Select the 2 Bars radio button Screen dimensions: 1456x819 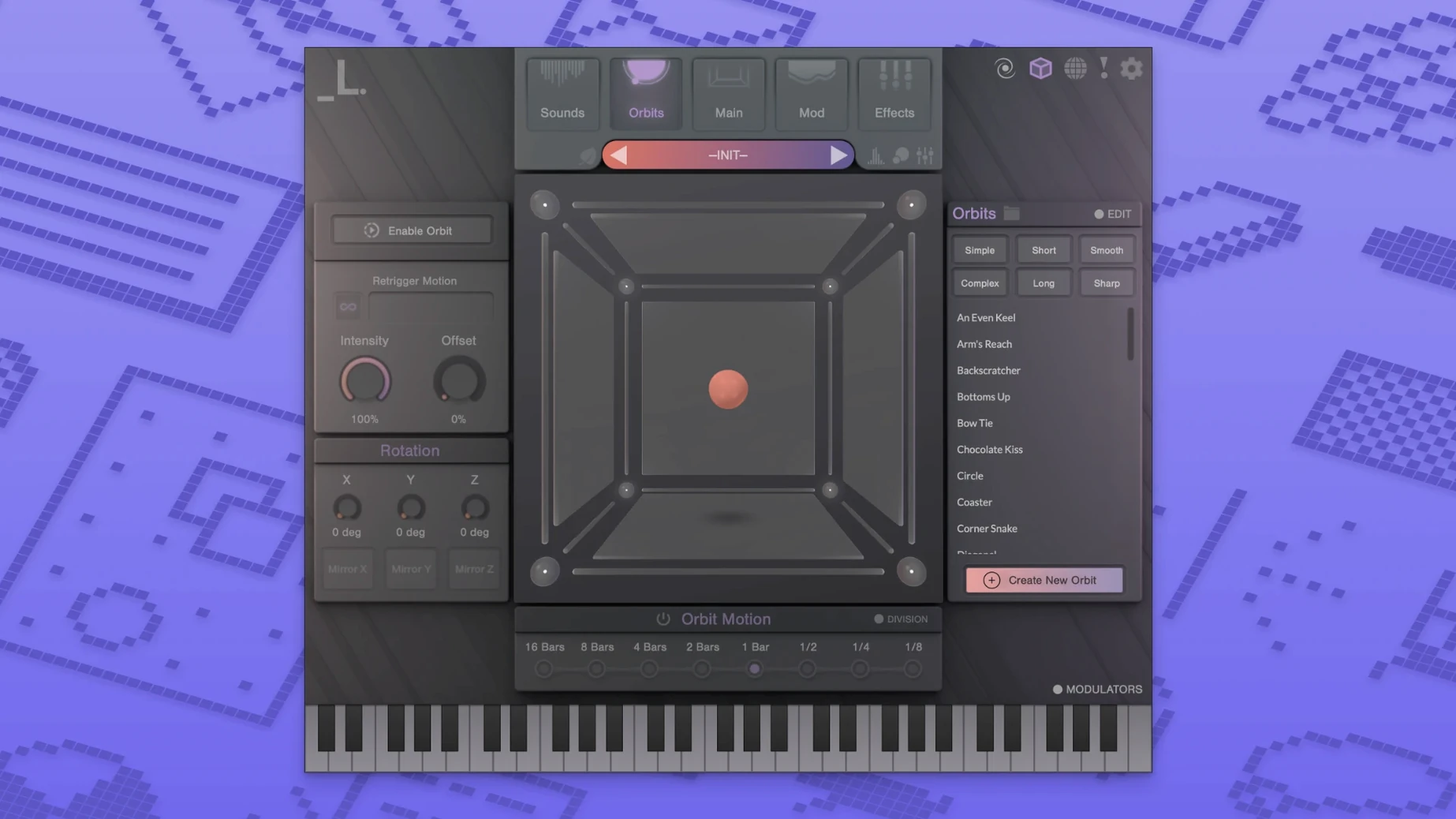[702, 669]
